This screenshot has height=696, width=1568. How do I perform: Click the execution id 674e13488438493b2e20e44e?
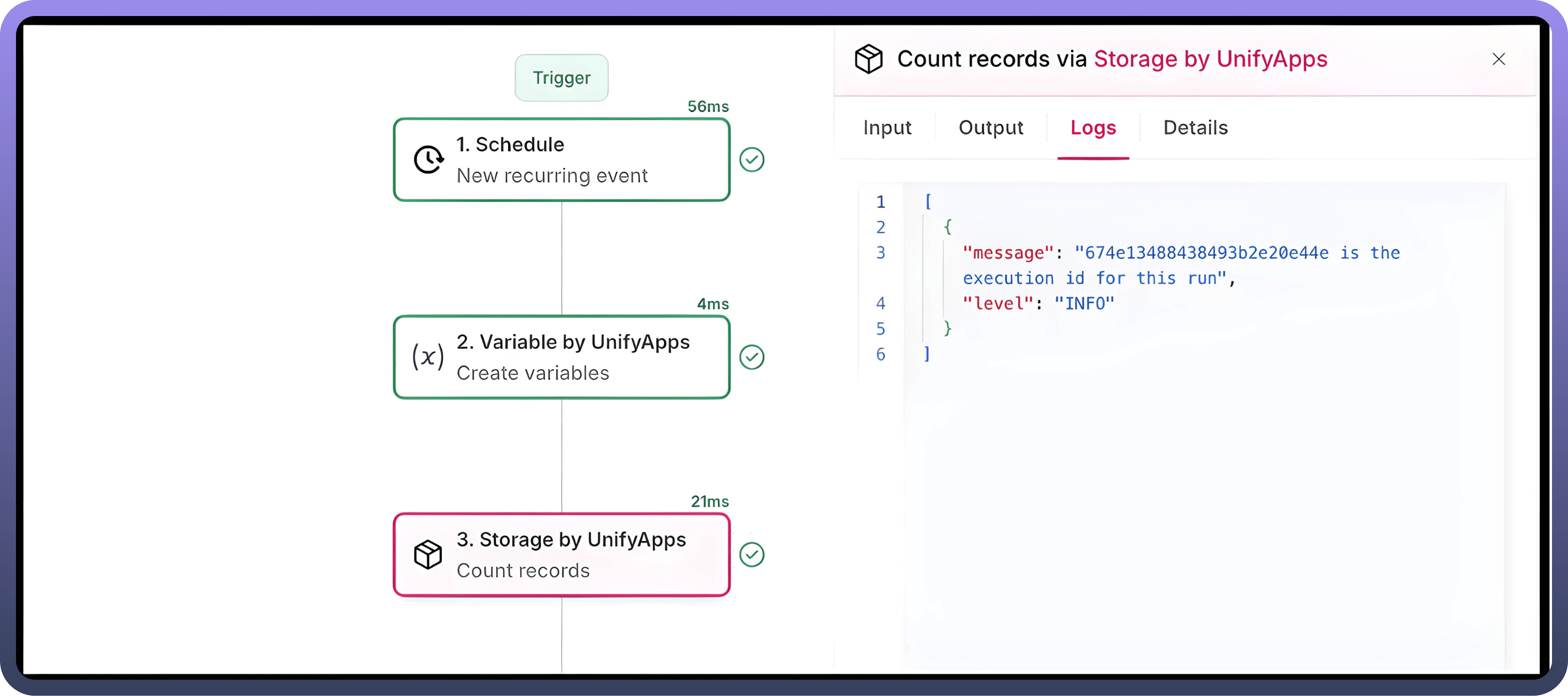[1206, 253]
